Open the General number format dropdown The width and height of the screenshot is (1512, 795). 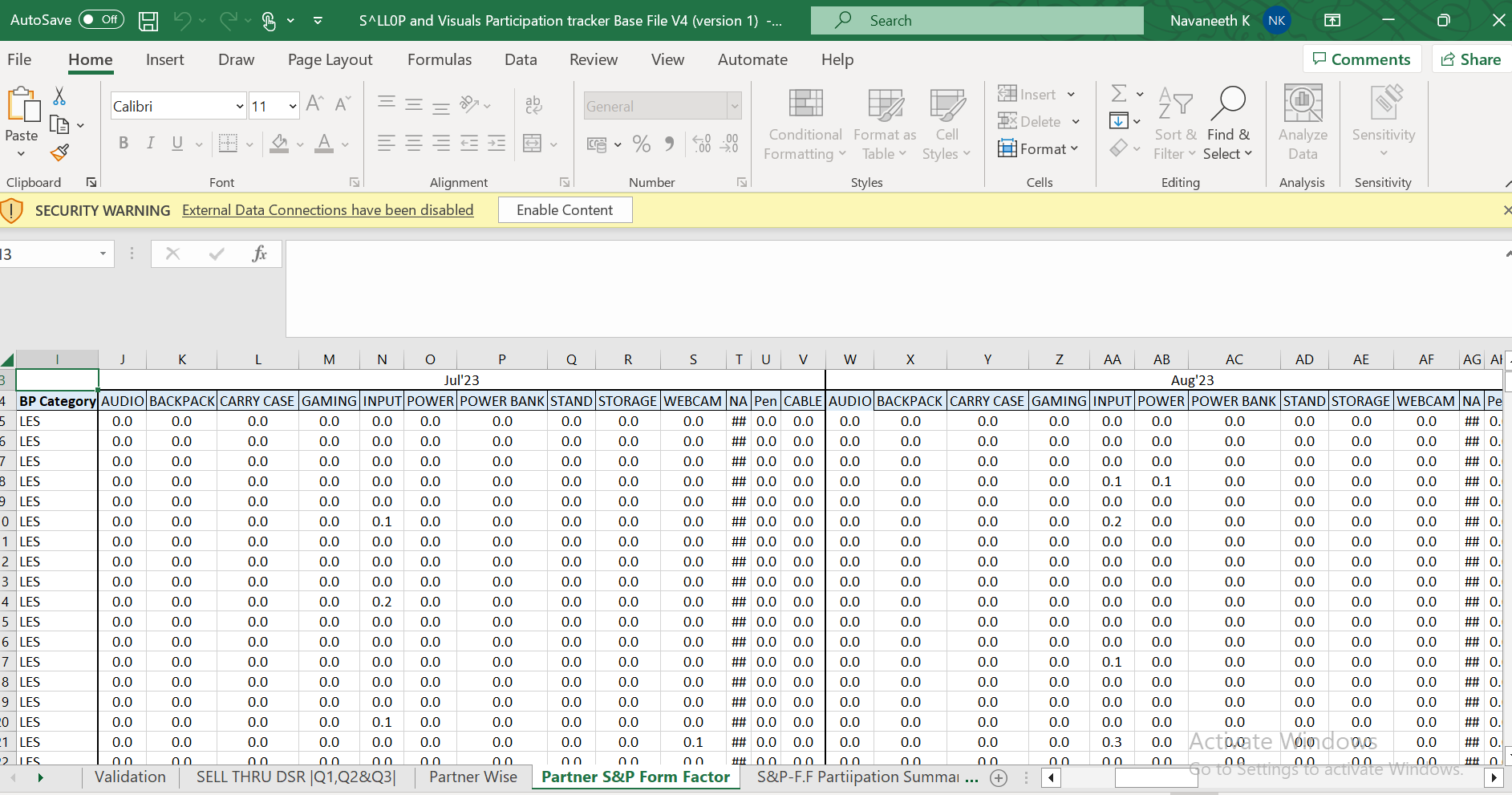(x=733, y=107)
